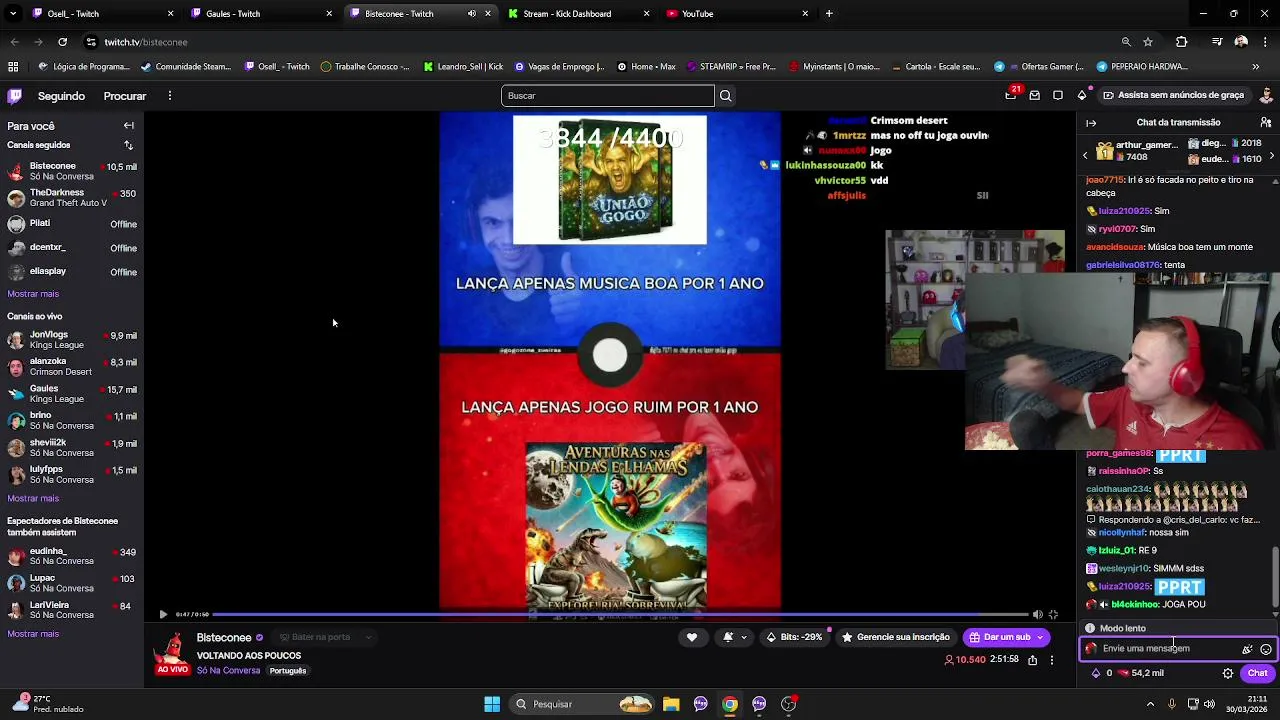The image size is (1280, 720).
Task: Click the channel points heart balance 54,2 mil
Action: point(1143,674)
